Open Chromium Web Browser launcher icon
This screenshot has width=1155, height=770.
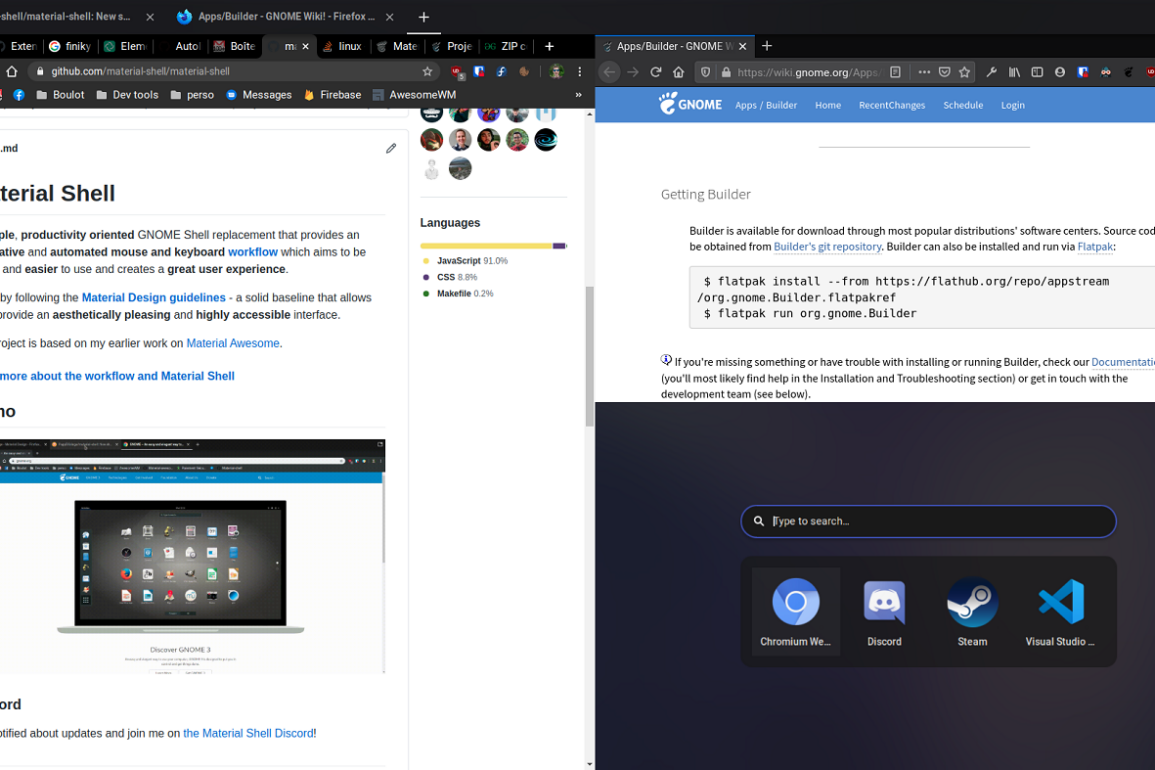[x=796, y=612]
